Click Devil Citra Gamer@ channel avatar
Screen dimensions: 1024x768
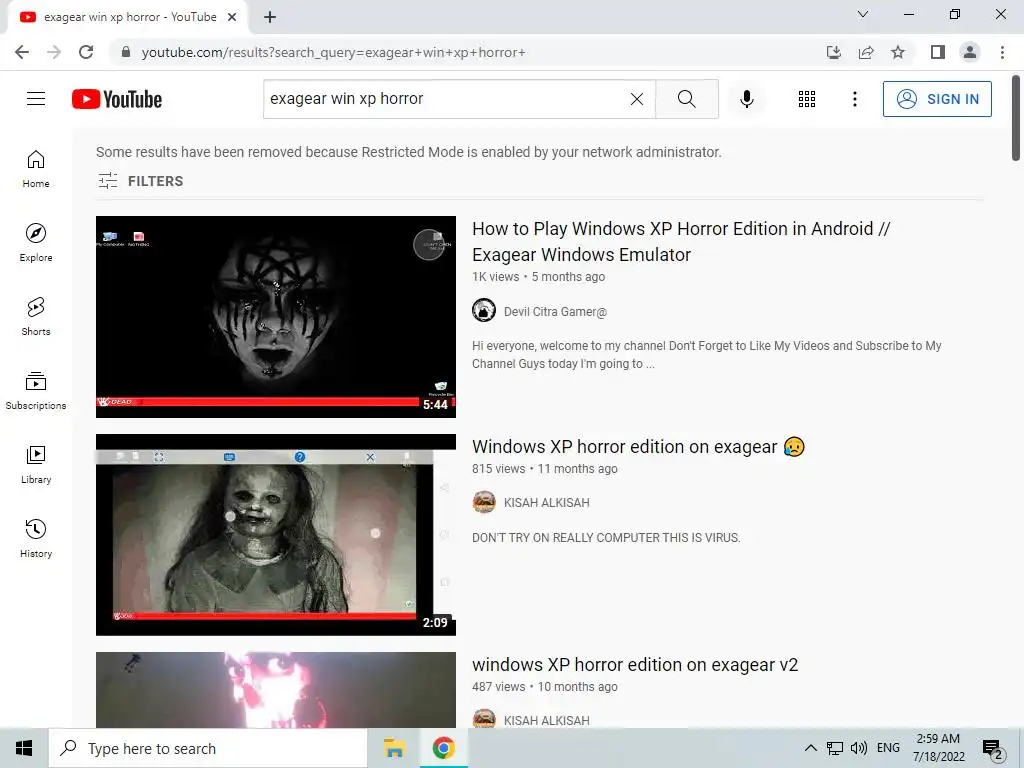tap(484, 310)
